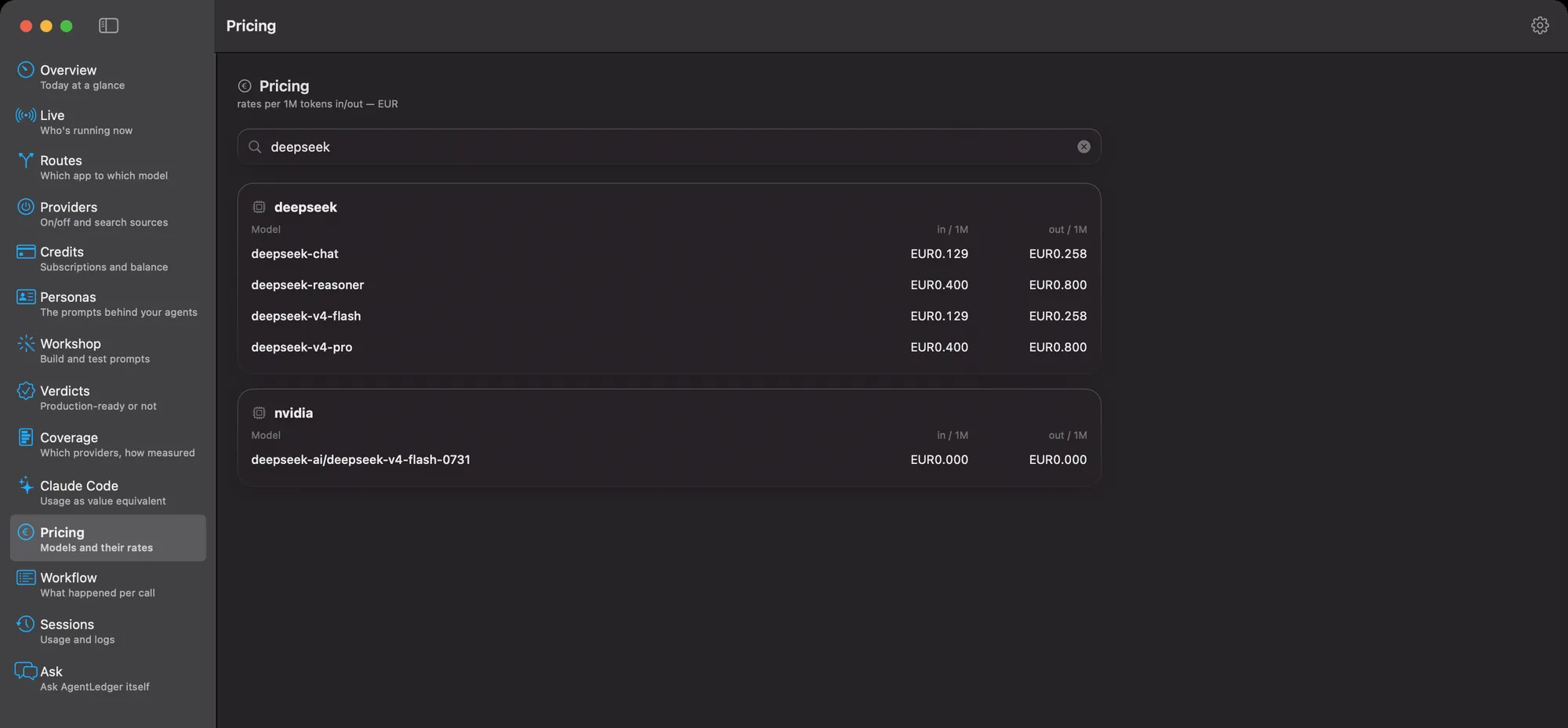Click the Ask chat bubbles icon

[x=26, y=672]
